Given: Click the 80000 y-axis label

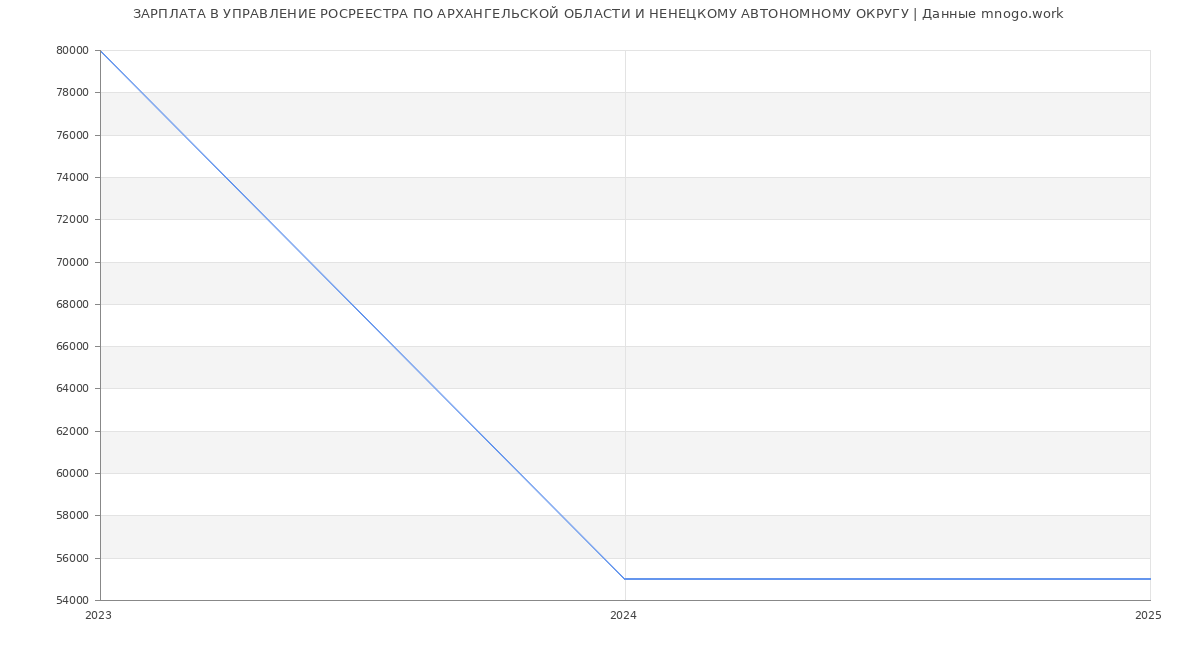Looking at the screenshot, I should 73,50.
